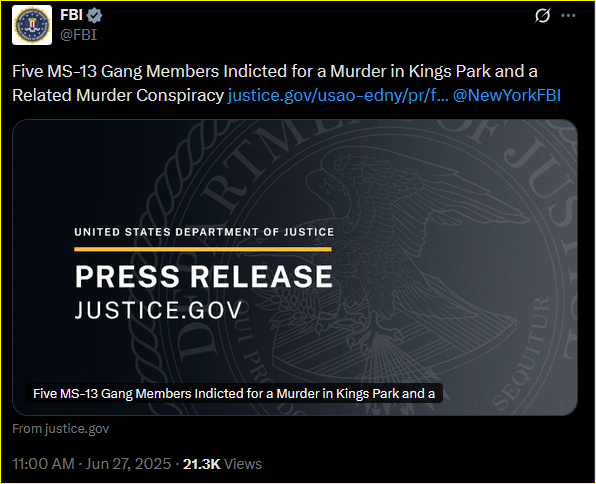
Task: Click the Jun 27, 2025 date
Action: pos(128,464)
